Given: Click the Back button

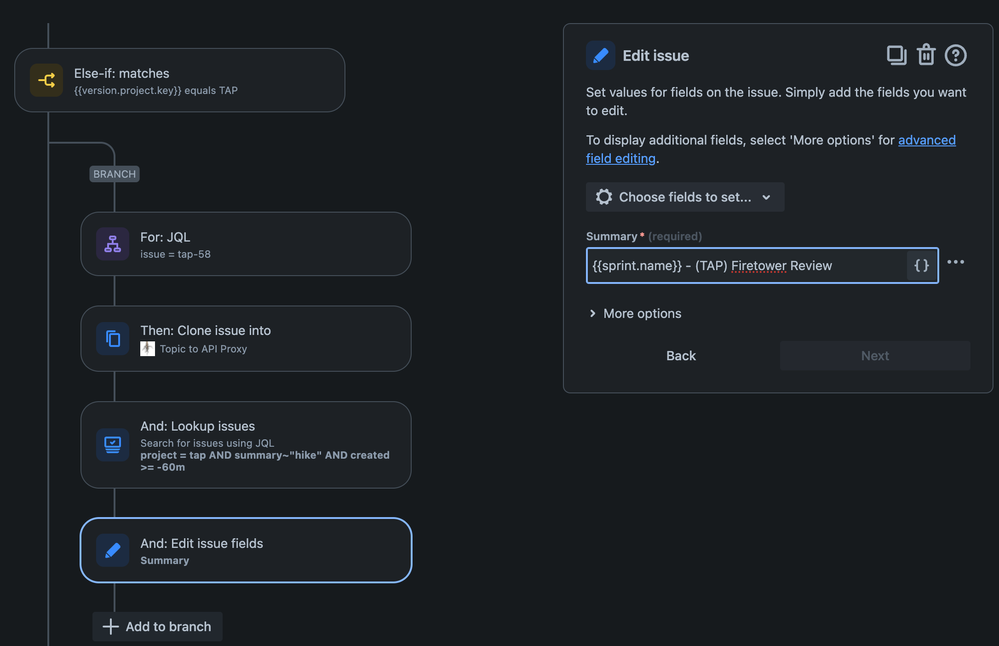Looking at the screenshot, I should [x=681, y=356].
